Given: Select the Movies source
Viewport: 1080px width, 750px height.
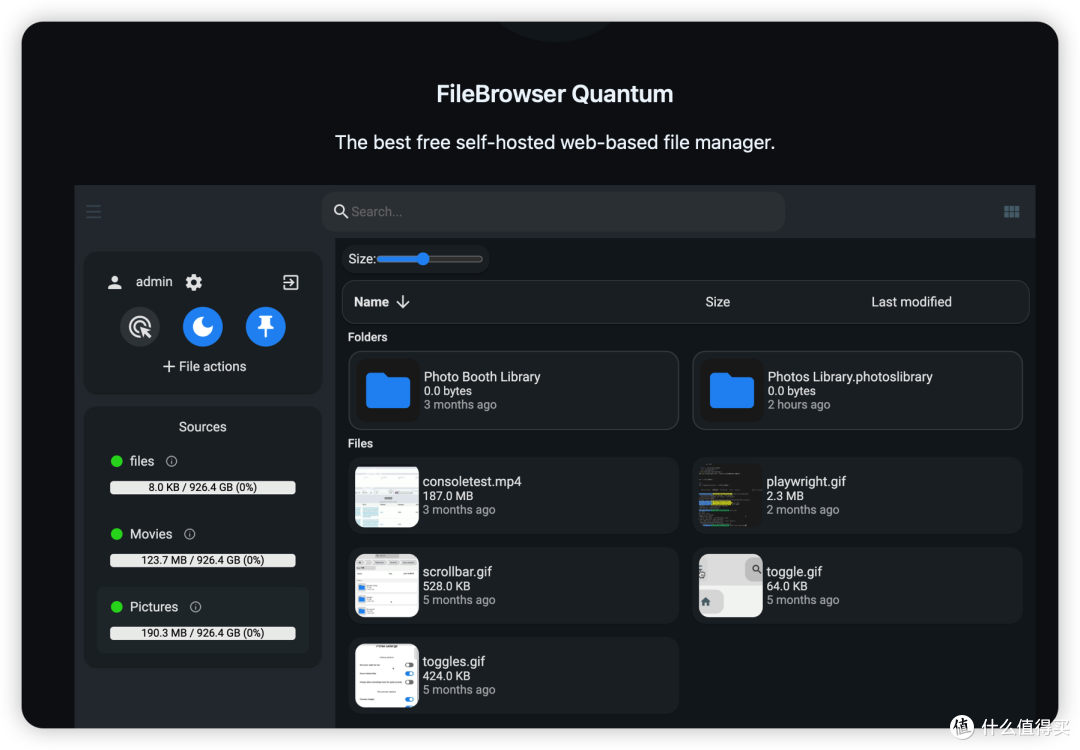Looking at the screenshot, I should [151, 534].
